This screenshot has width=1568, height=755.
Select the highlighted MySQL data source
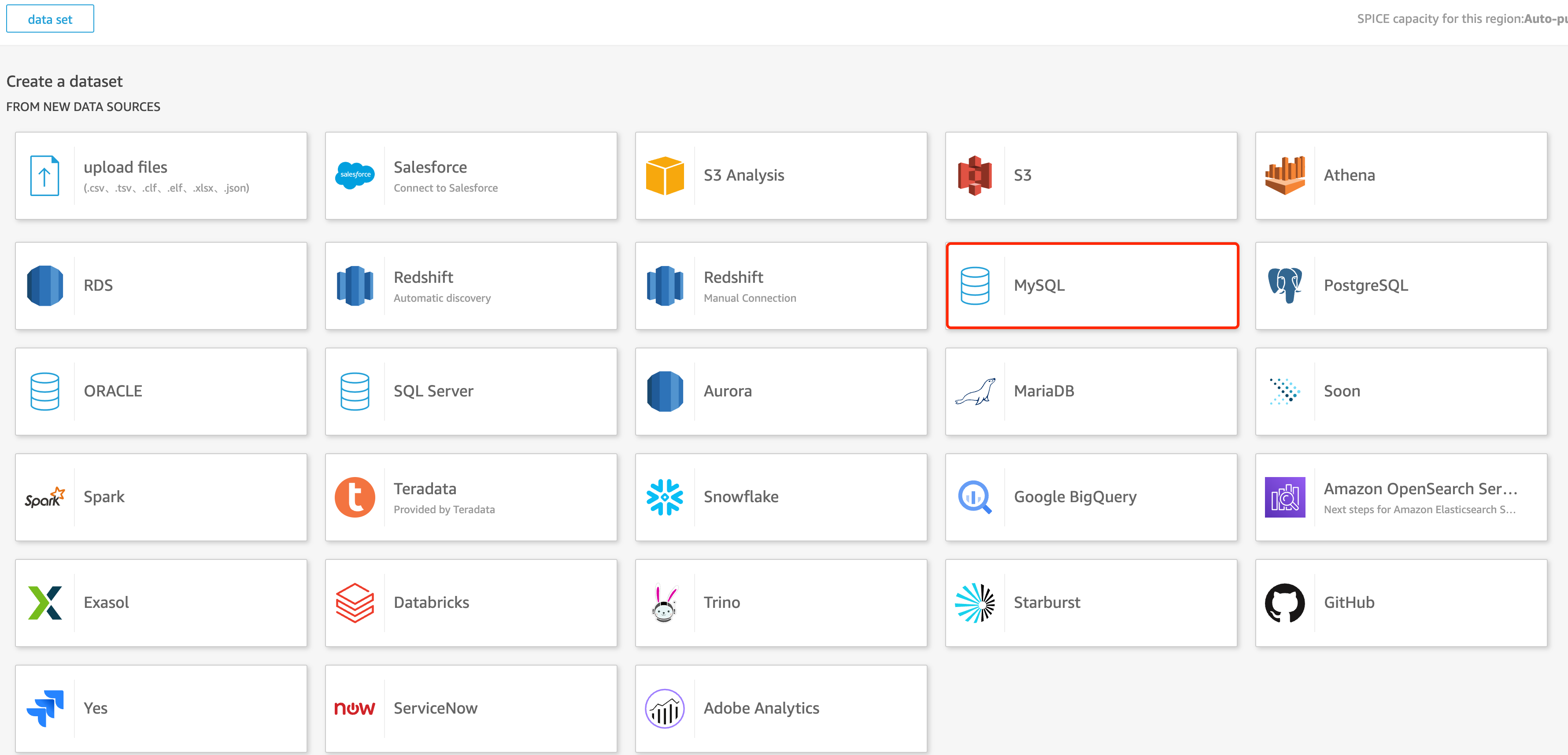pos(1092,285)
